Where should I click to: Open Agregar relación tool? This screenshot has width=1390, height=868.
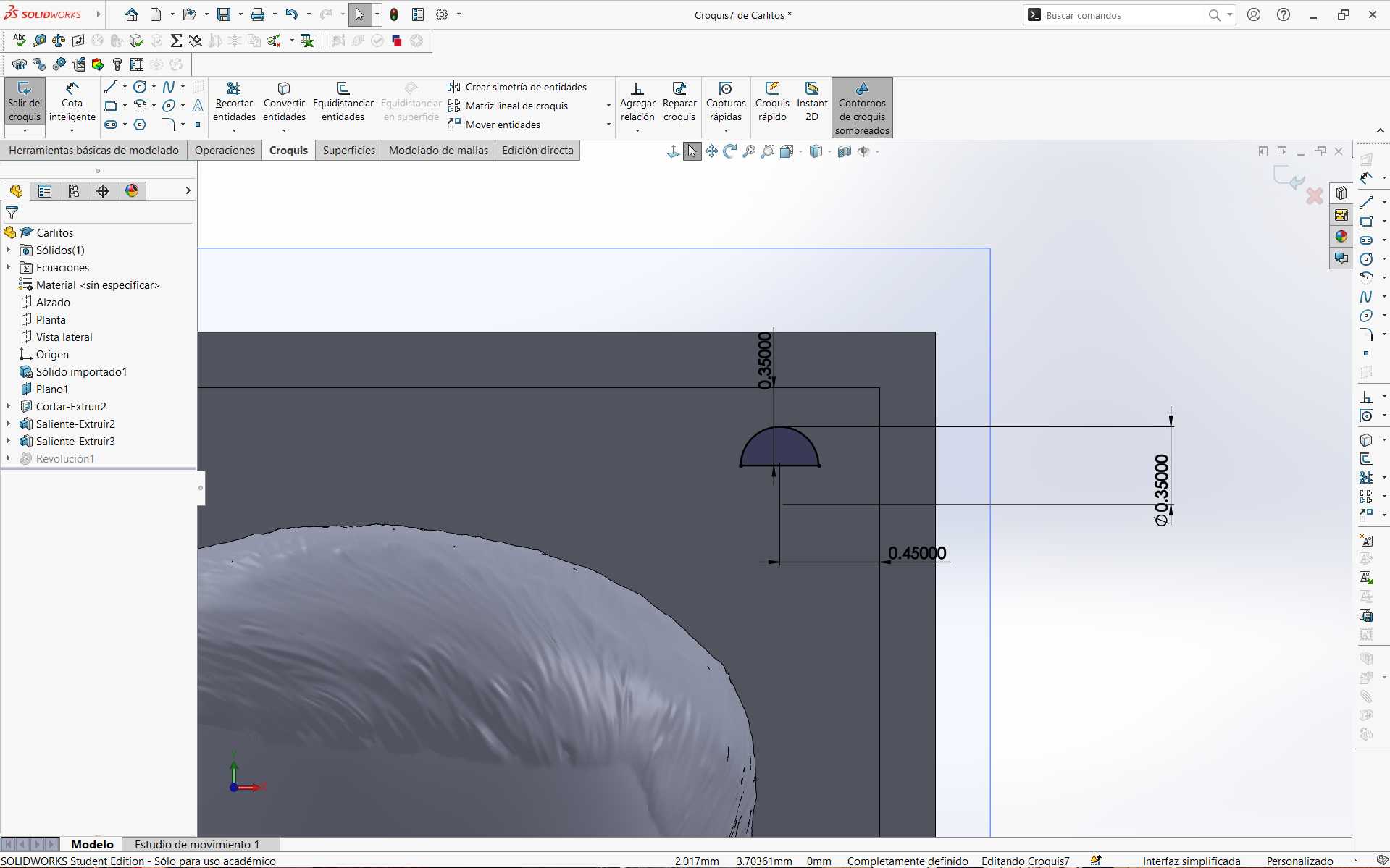[637, 102]
